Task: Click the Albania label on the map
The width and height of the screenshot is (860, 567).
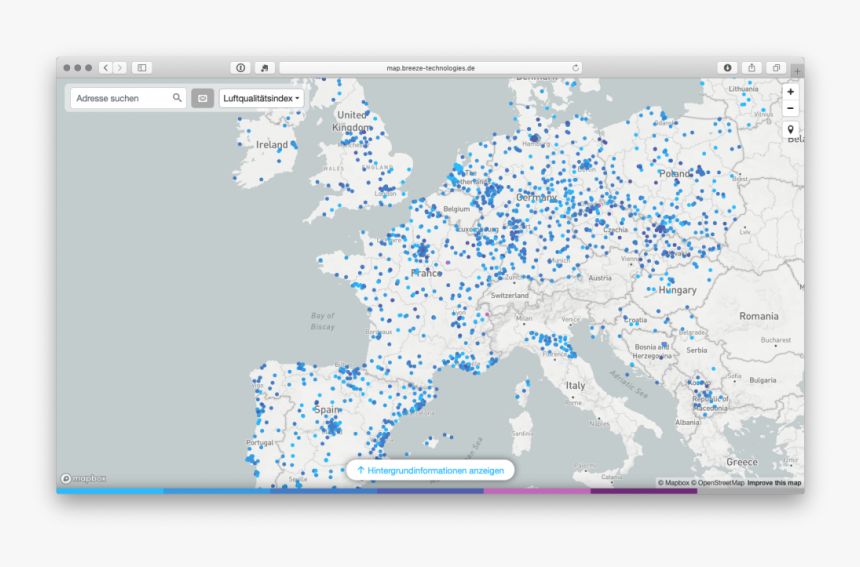Action: 687,422
